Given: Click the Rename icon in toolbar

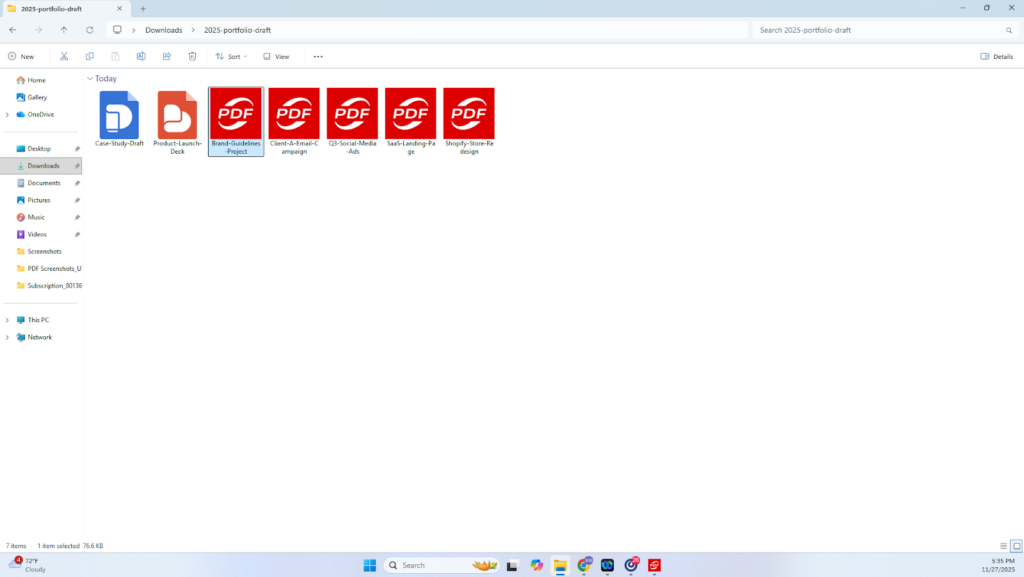Looking at the screenshot, I should click(x=141, y=57).
